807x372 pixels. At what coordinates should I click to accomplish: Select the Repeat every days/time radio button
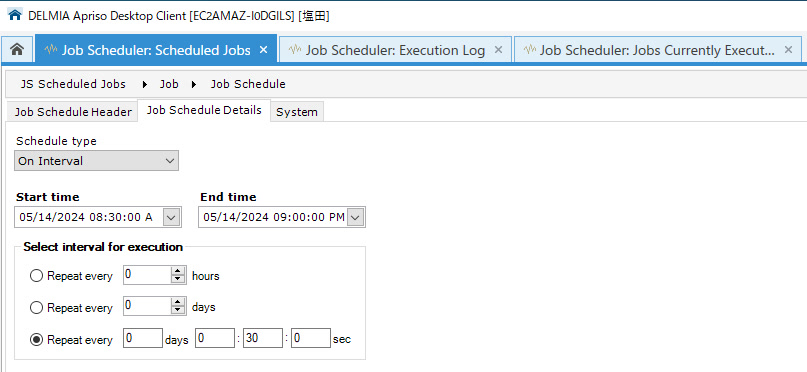36,340
